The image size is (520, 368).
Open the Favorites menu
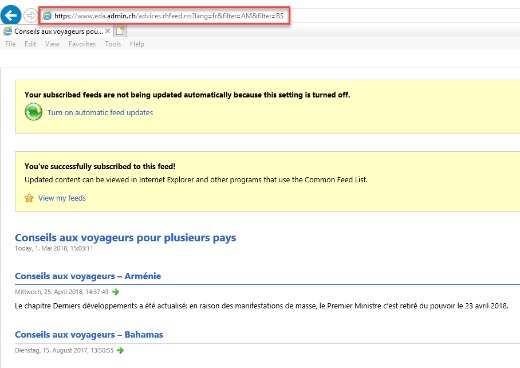[x=82, y=44]
